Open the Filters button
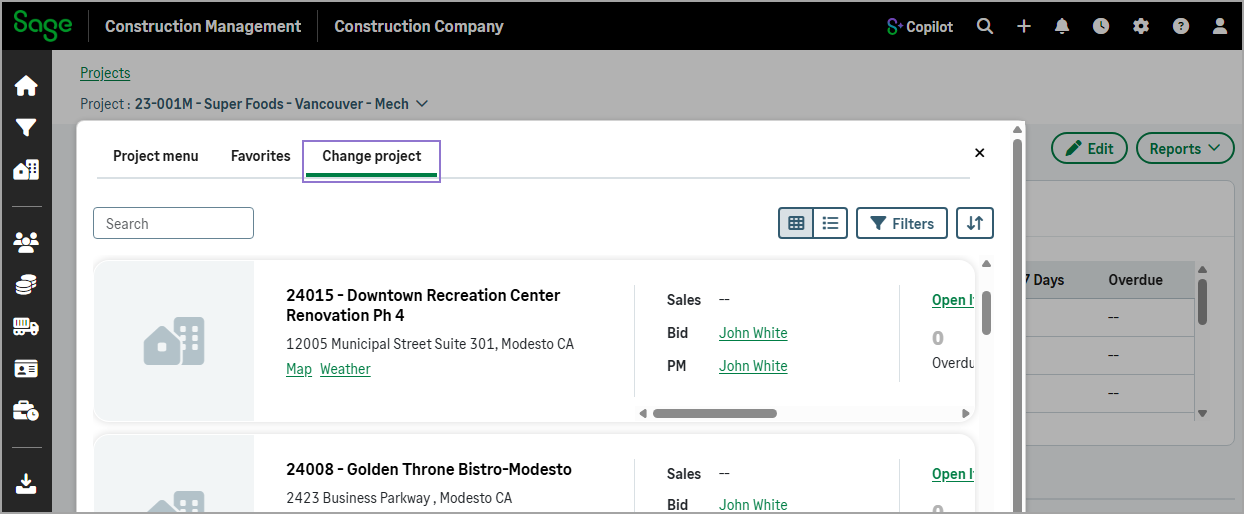 902,224
